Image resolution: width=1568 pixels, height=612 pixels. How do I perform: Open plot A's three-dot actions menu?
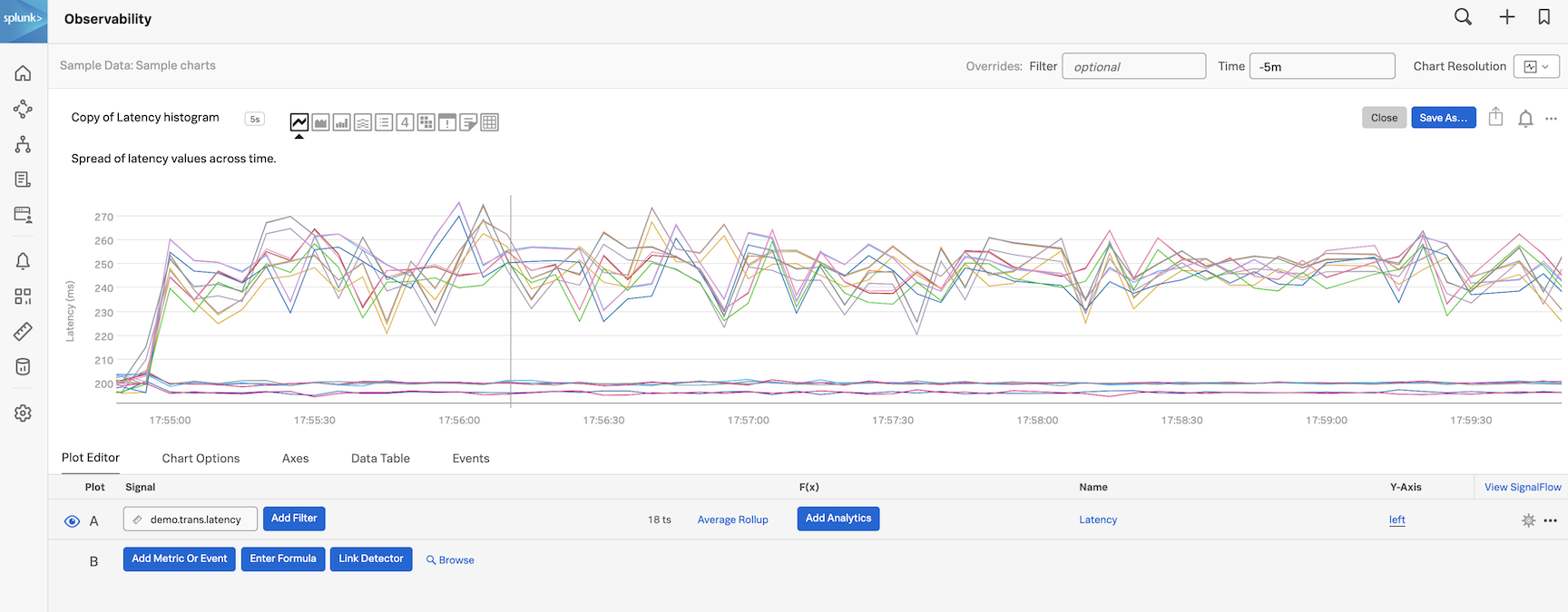[x=1550, y=520]
